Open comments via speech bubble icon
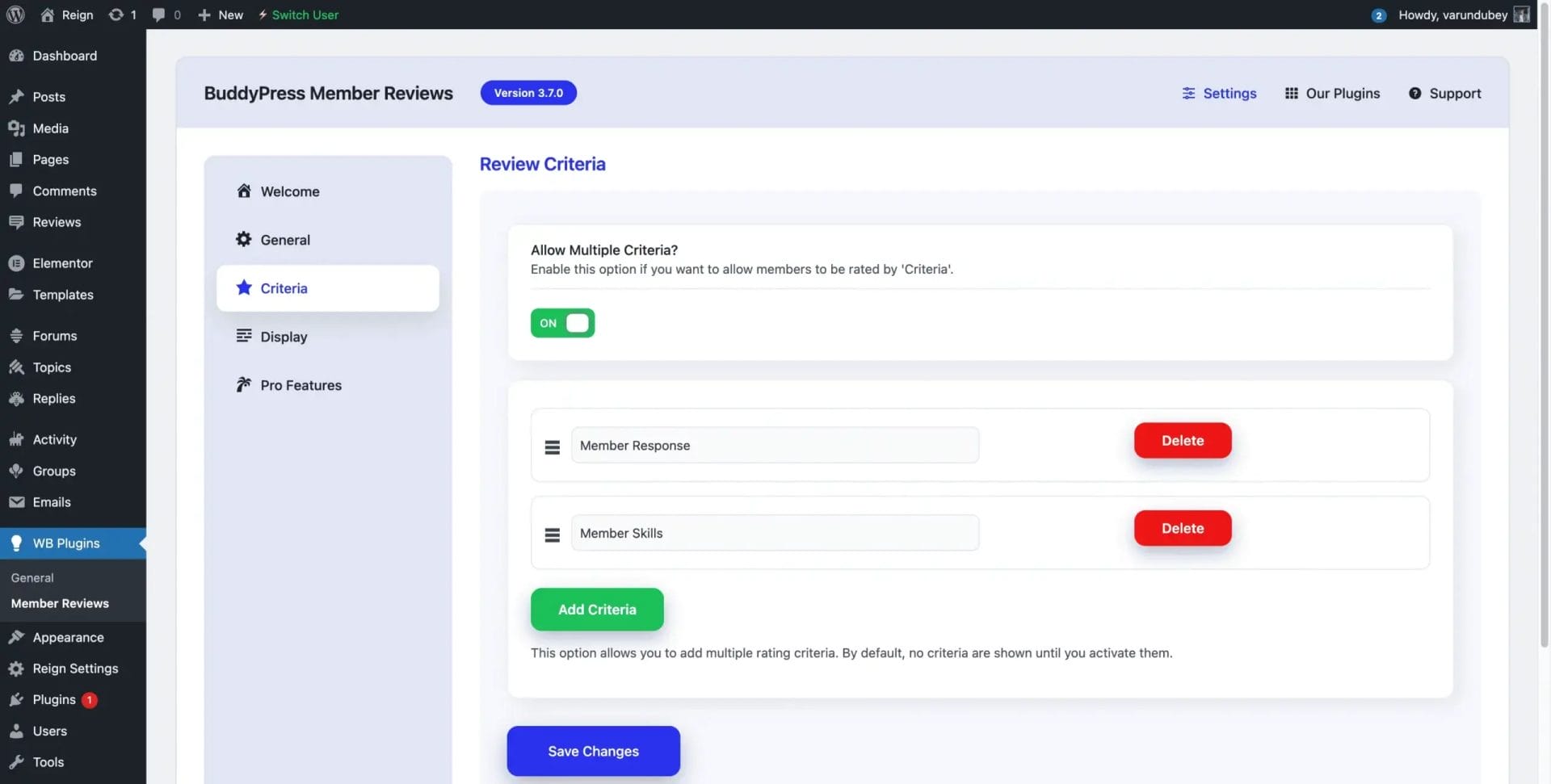The height and width of the screenshot is (784, 1551). pos(158,14)
